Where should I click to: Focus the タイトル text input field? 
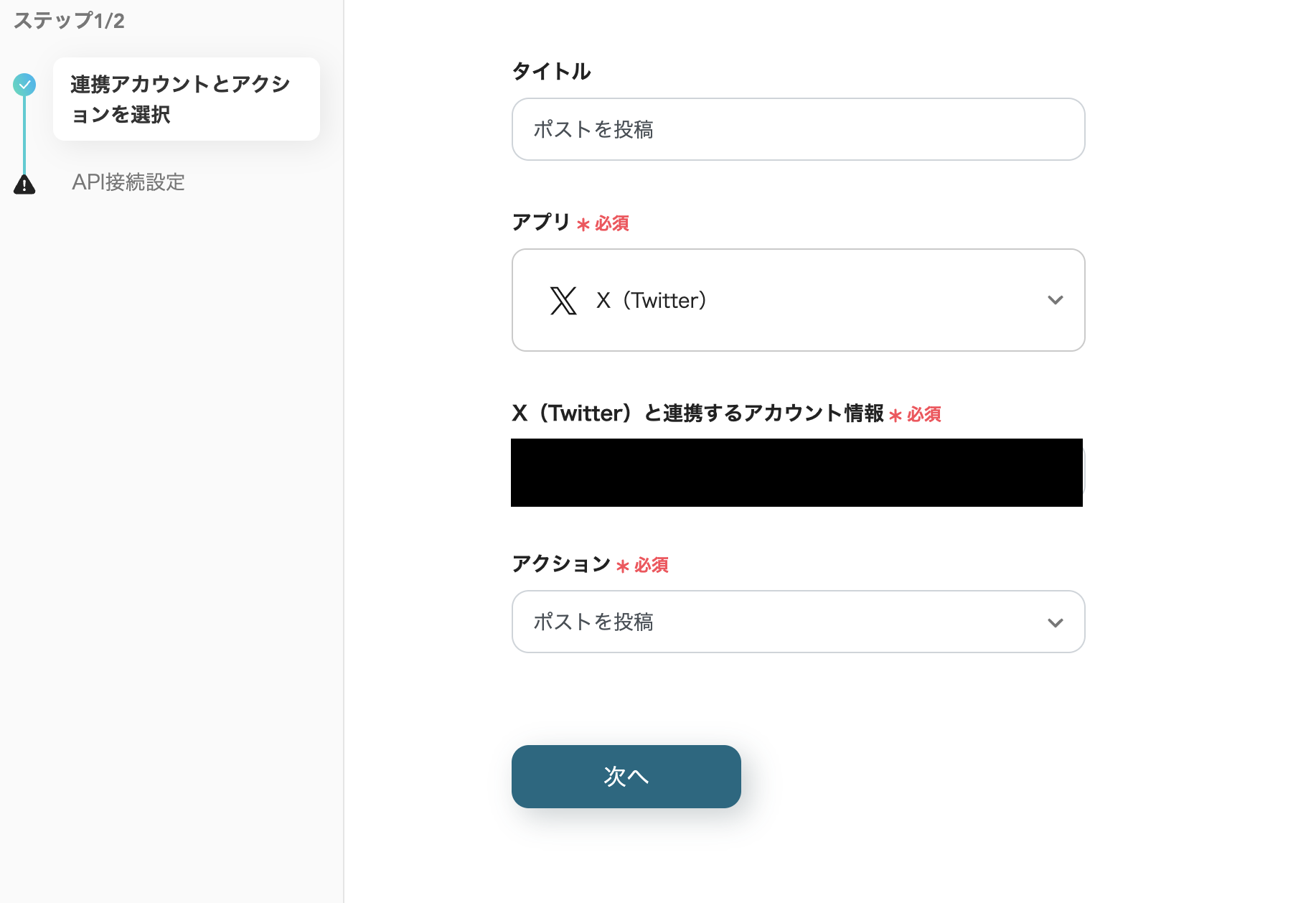coord(797,129)
